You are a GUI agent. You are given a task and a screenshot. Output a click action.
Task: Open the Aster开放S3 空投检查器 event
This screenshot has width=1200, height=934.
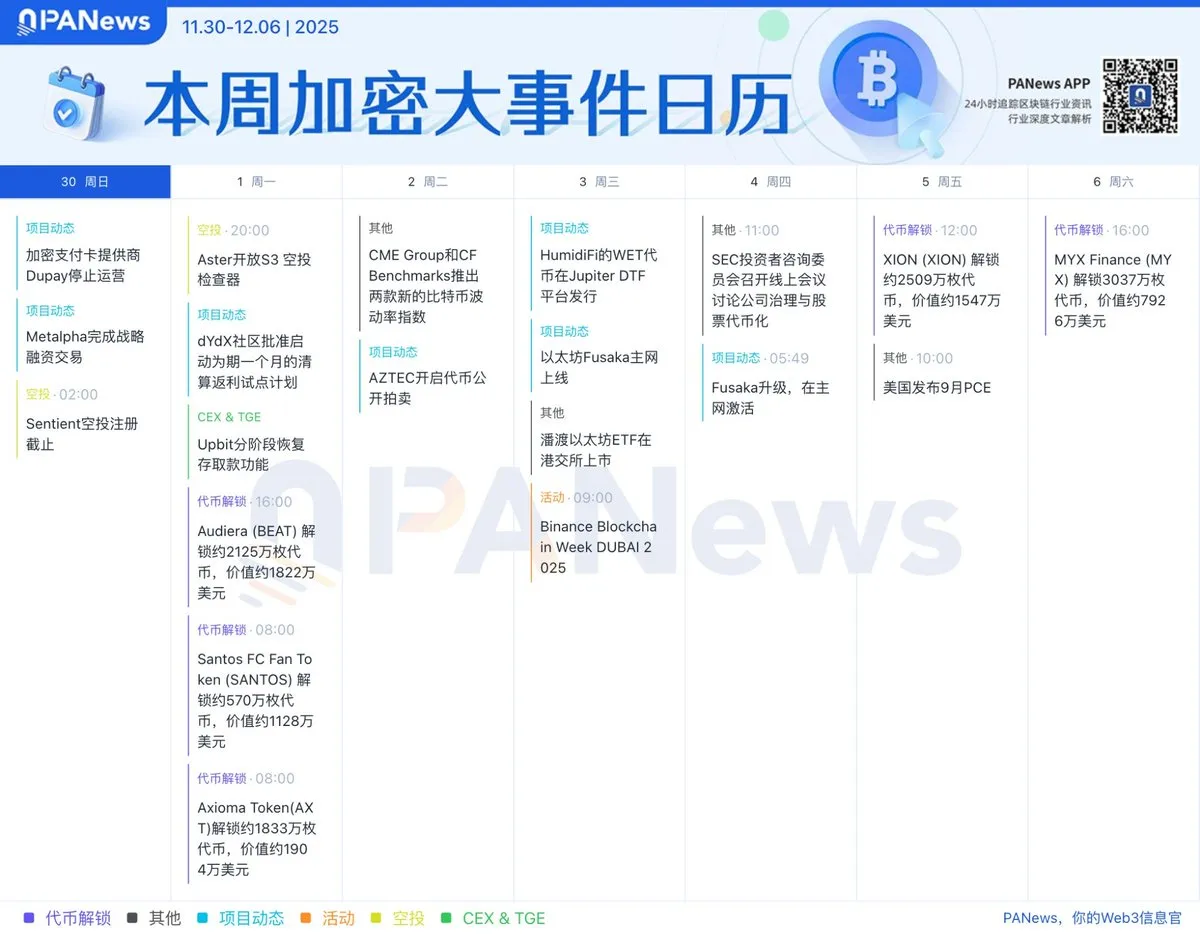(x=254, y=270)
